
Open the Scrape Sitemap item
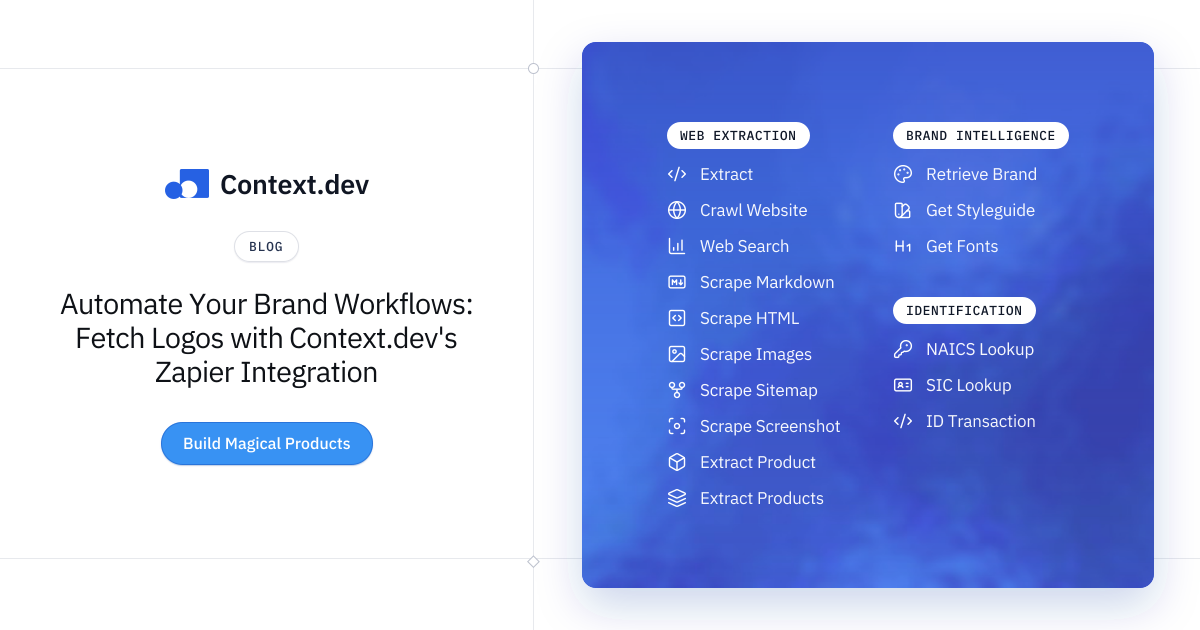point(758,390)
